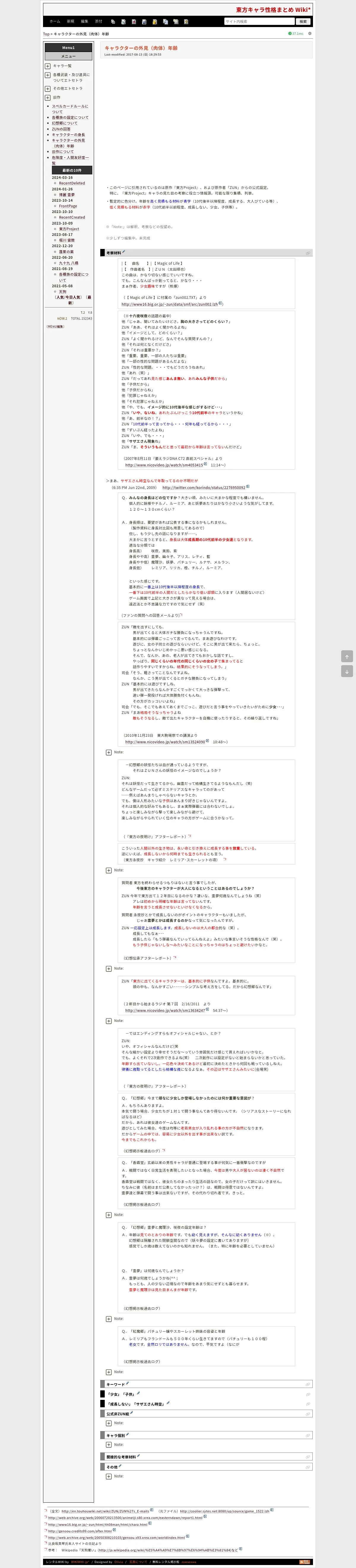Open the ホーム menu item
356x1568 pixels.
tap(55, 21)
